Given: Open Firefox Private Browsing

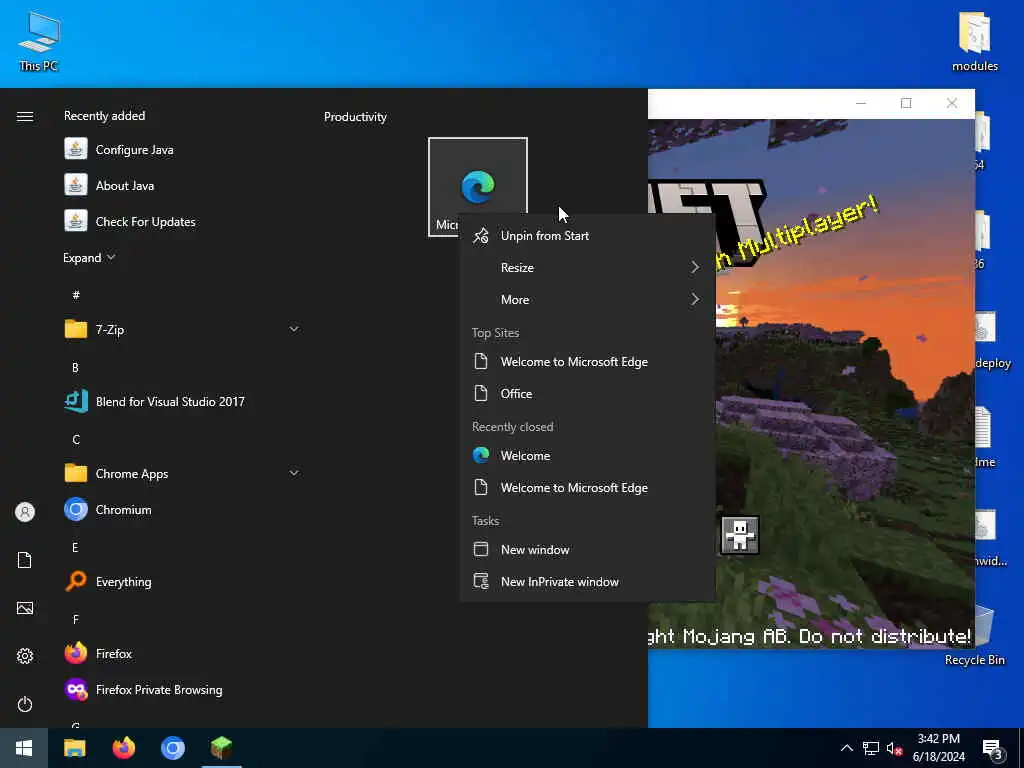Looking at the screenshot, I should click(x=182, y=690).
